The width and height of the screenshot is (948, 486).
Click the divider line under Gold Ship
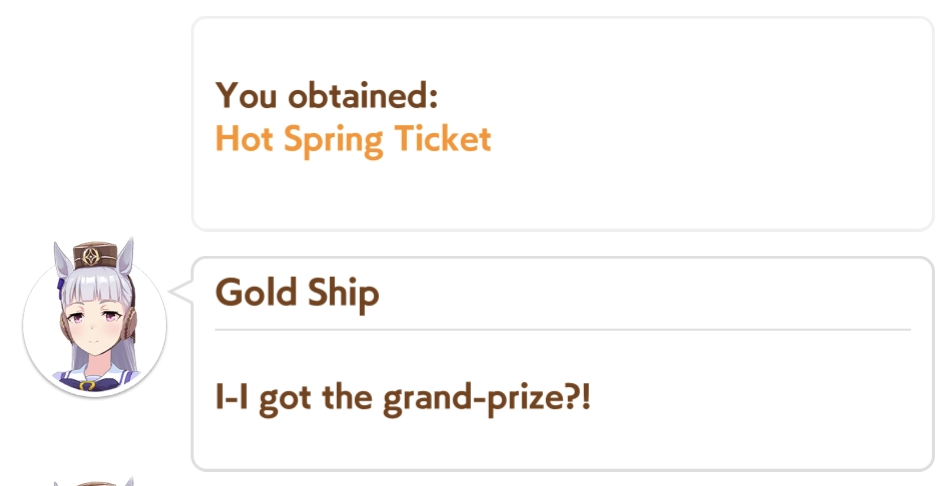click(562, 330)
